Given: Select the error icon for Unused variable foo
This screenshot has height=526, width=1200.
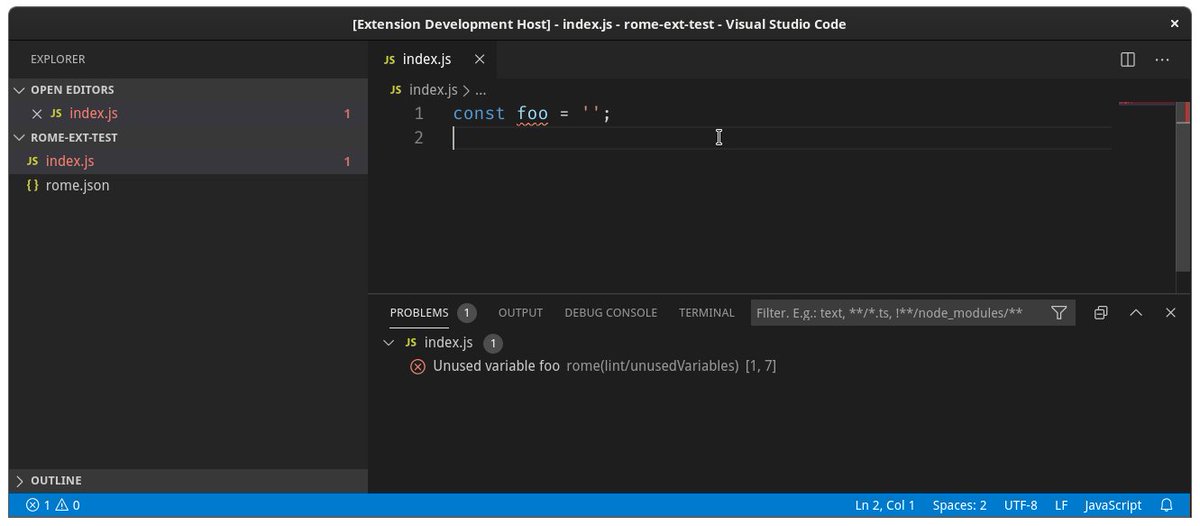Looking at the screenshot, I should 418,366.
